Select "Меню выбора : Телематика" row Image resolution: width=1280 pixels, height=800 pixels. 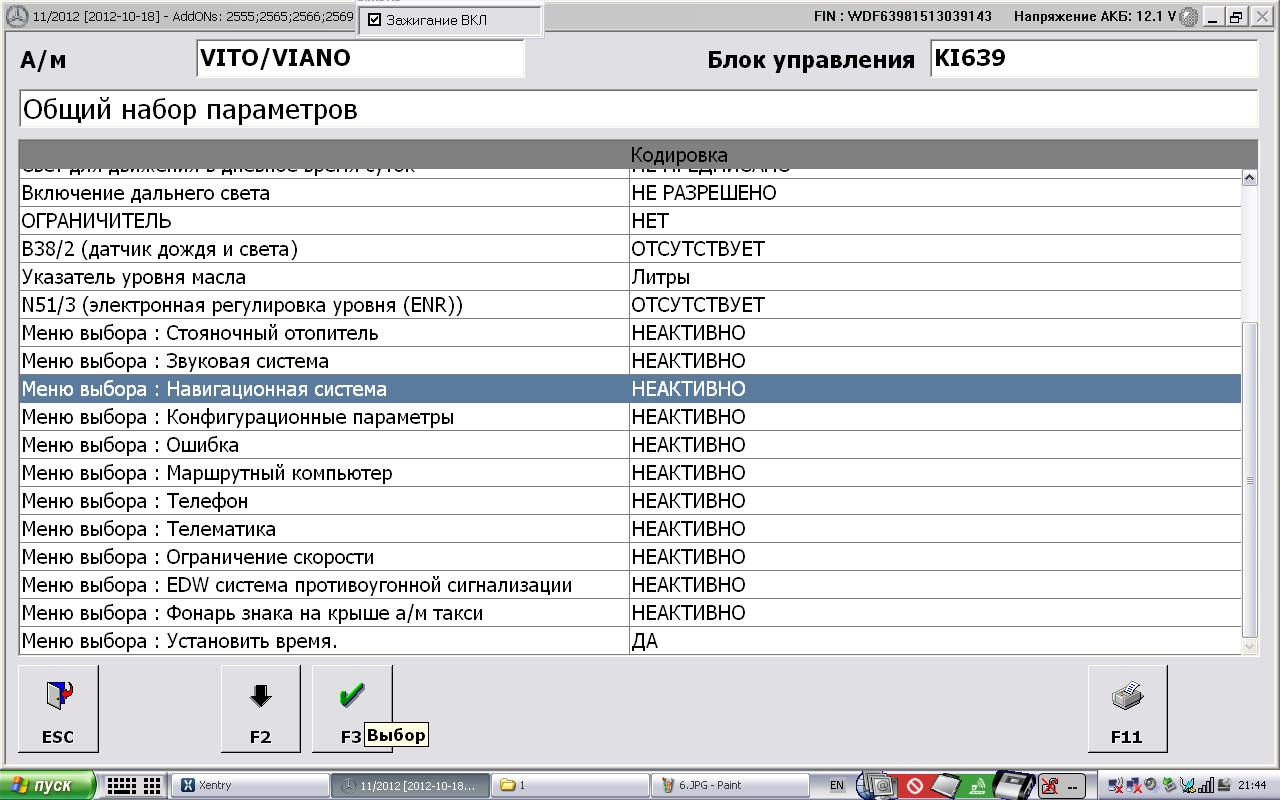pos(630,529)
